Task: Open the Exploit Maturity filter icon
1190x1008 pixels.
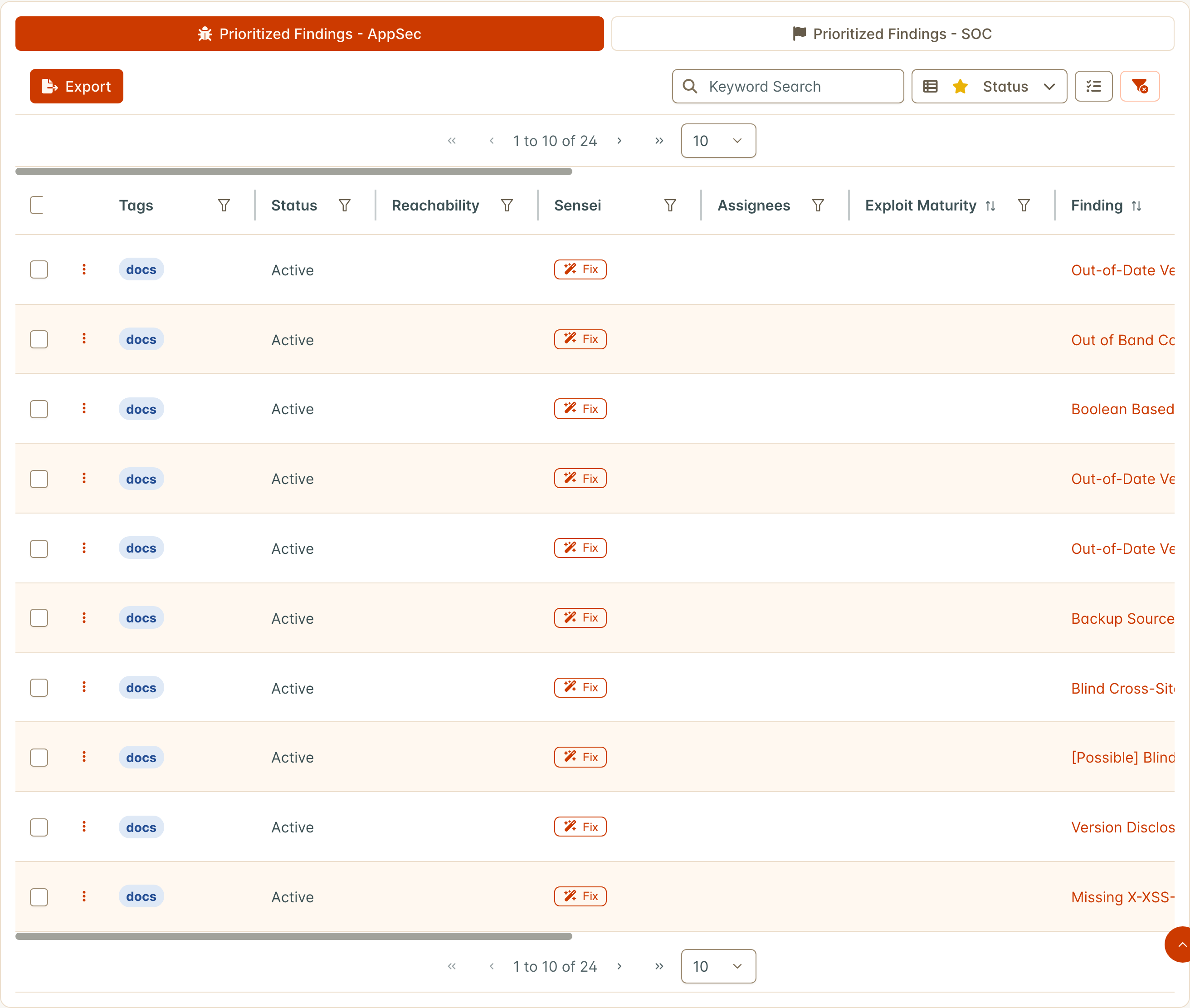Action: 1024,205
